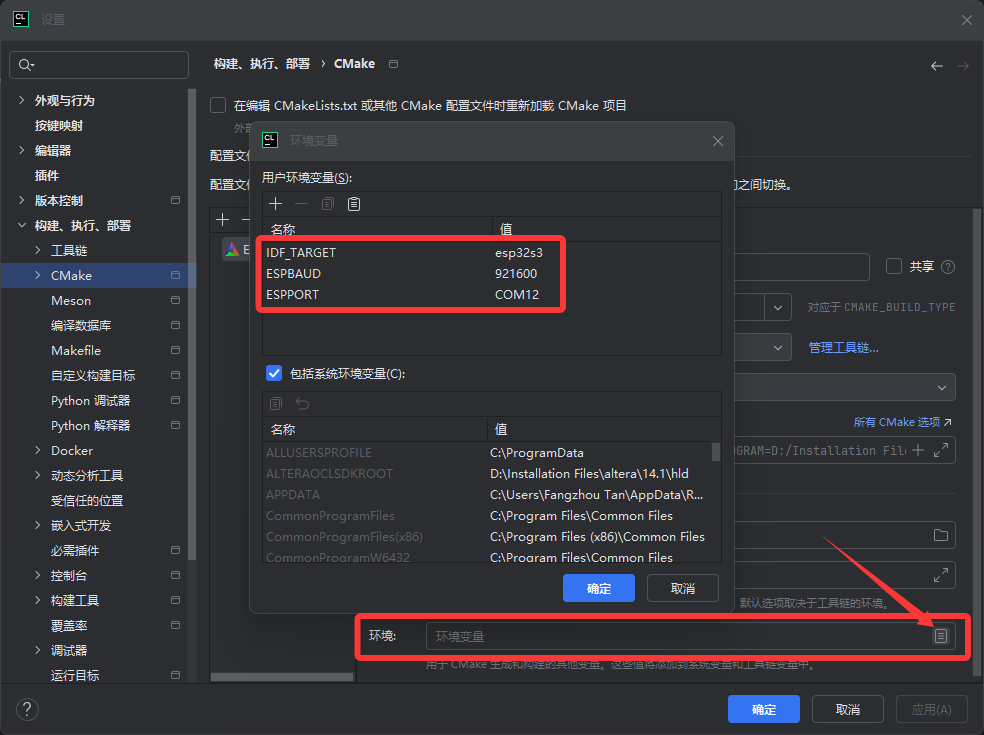This screenshot has width=984, height=735.
Task: Click project icon beside Meson
Action: 176,301
